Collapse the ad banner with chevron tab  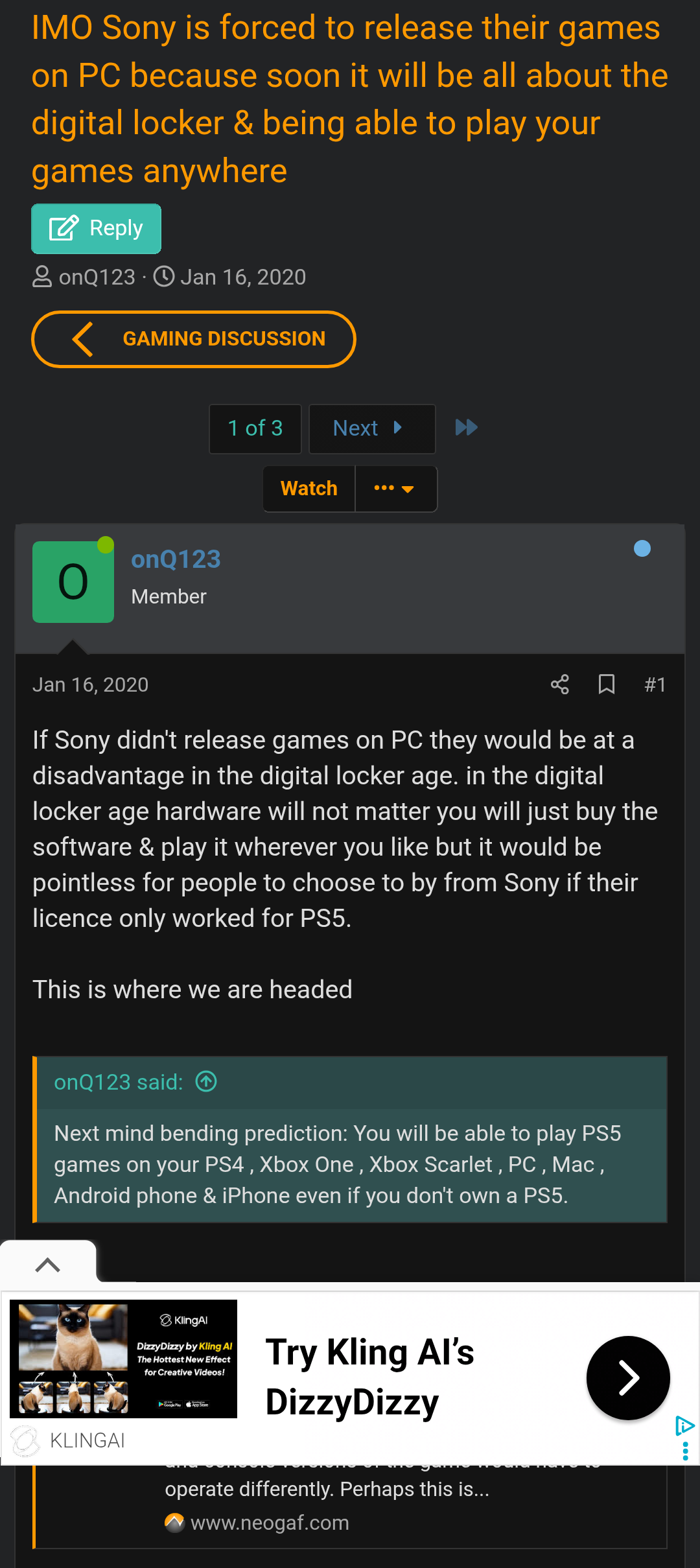(x=48, y=1265)
